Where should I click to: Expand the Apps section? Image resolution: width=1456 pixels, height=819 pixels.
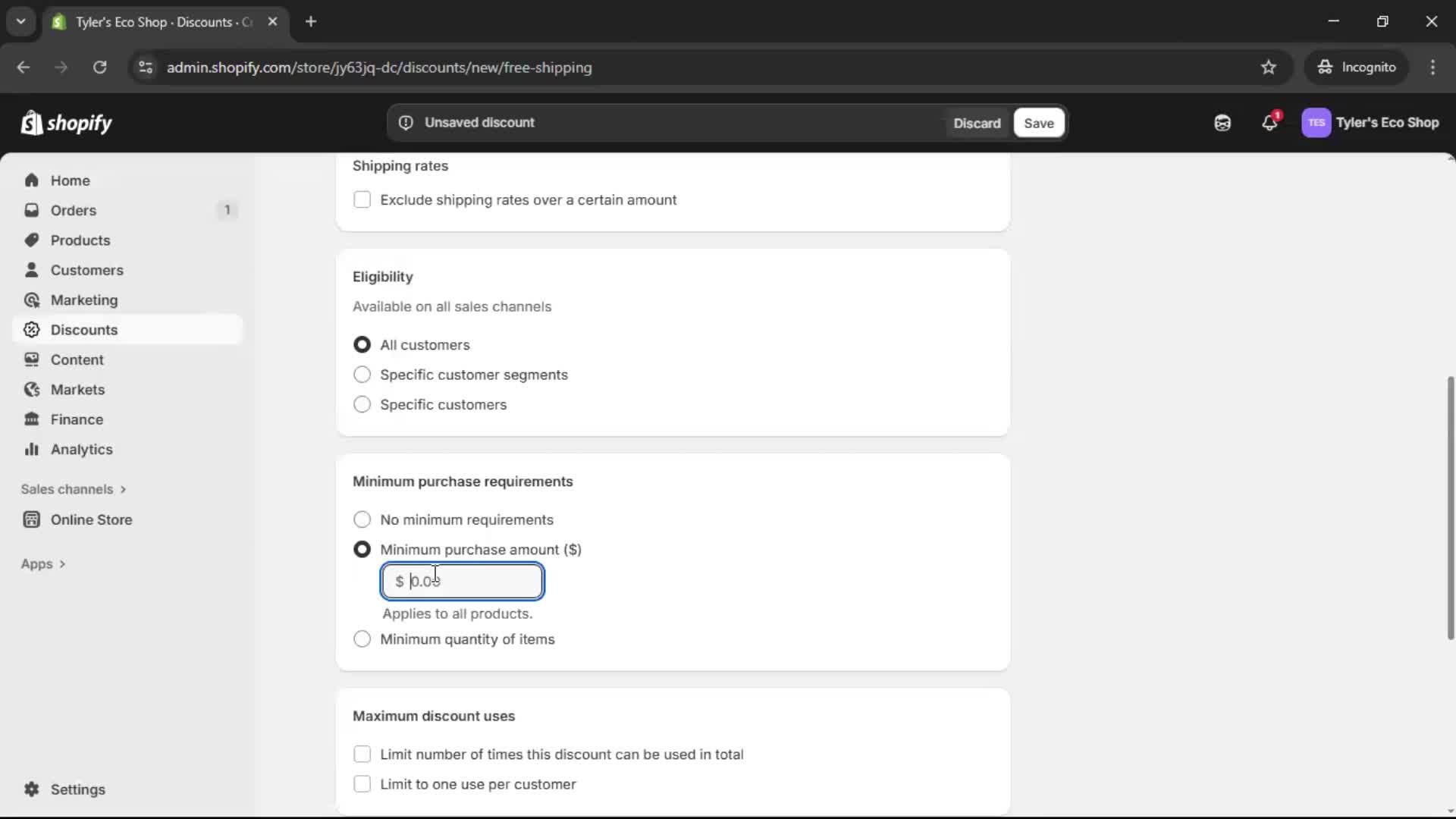[43, 563]
